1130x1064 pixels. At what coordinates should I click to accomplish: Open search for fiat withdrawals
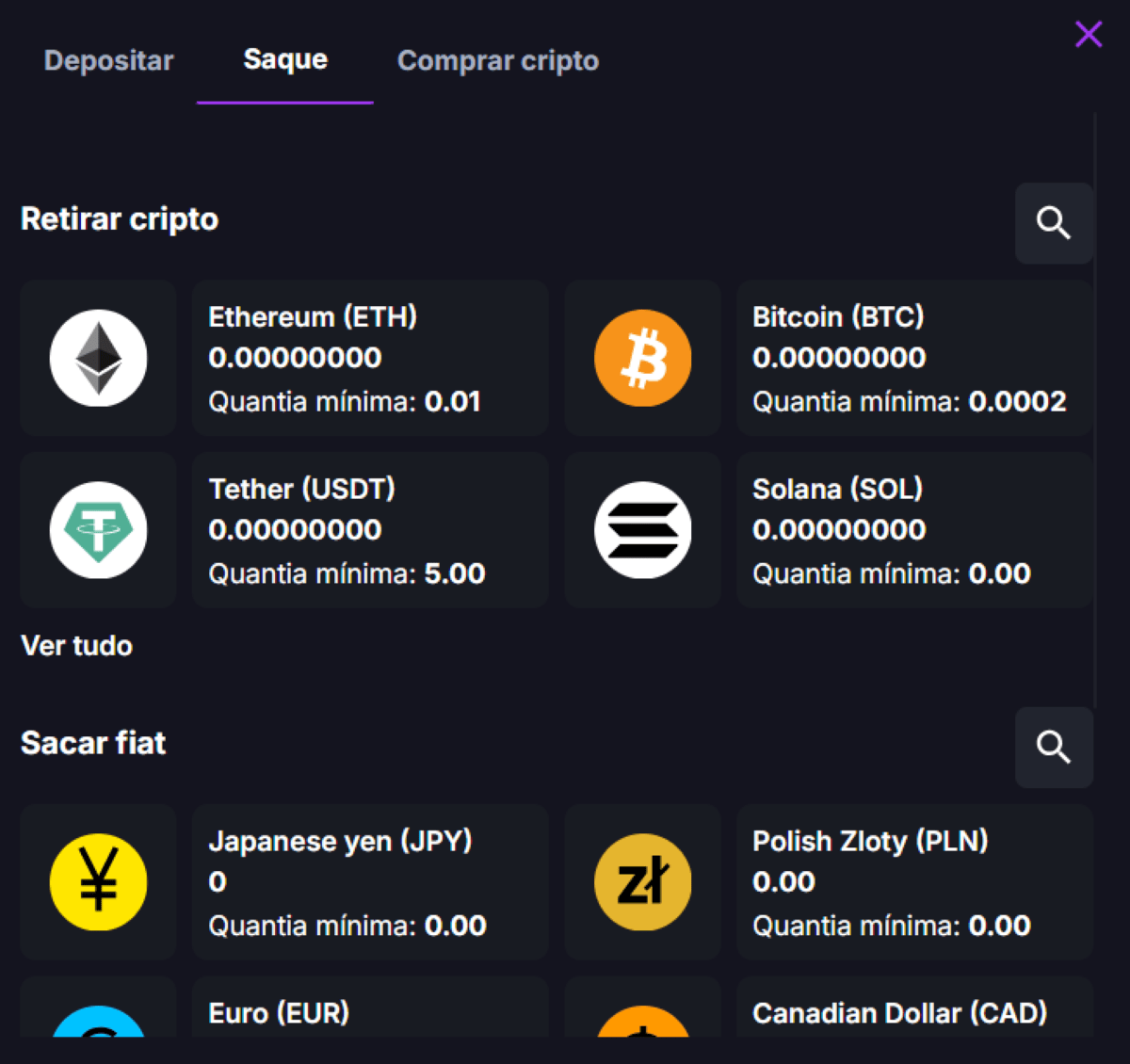pyautogui.click(x=1054, y=748)
